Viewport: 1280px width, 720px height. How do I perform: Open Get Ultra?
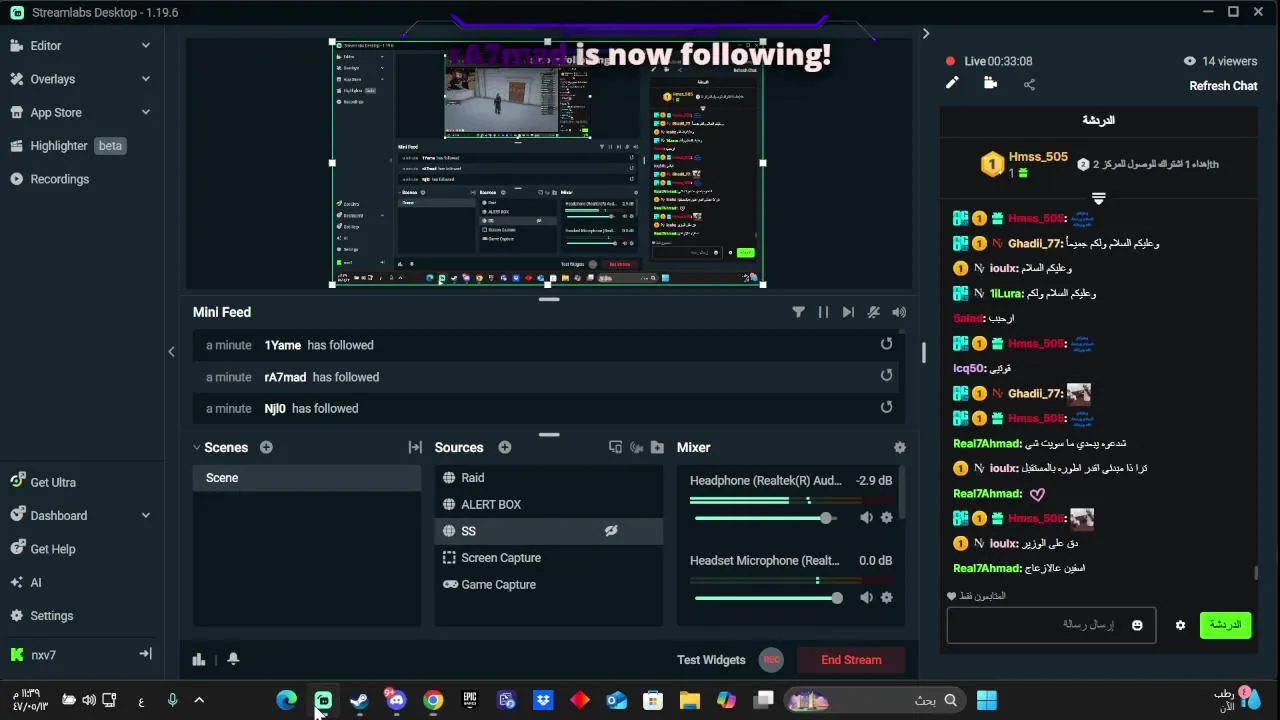click(x=43, y=482)
